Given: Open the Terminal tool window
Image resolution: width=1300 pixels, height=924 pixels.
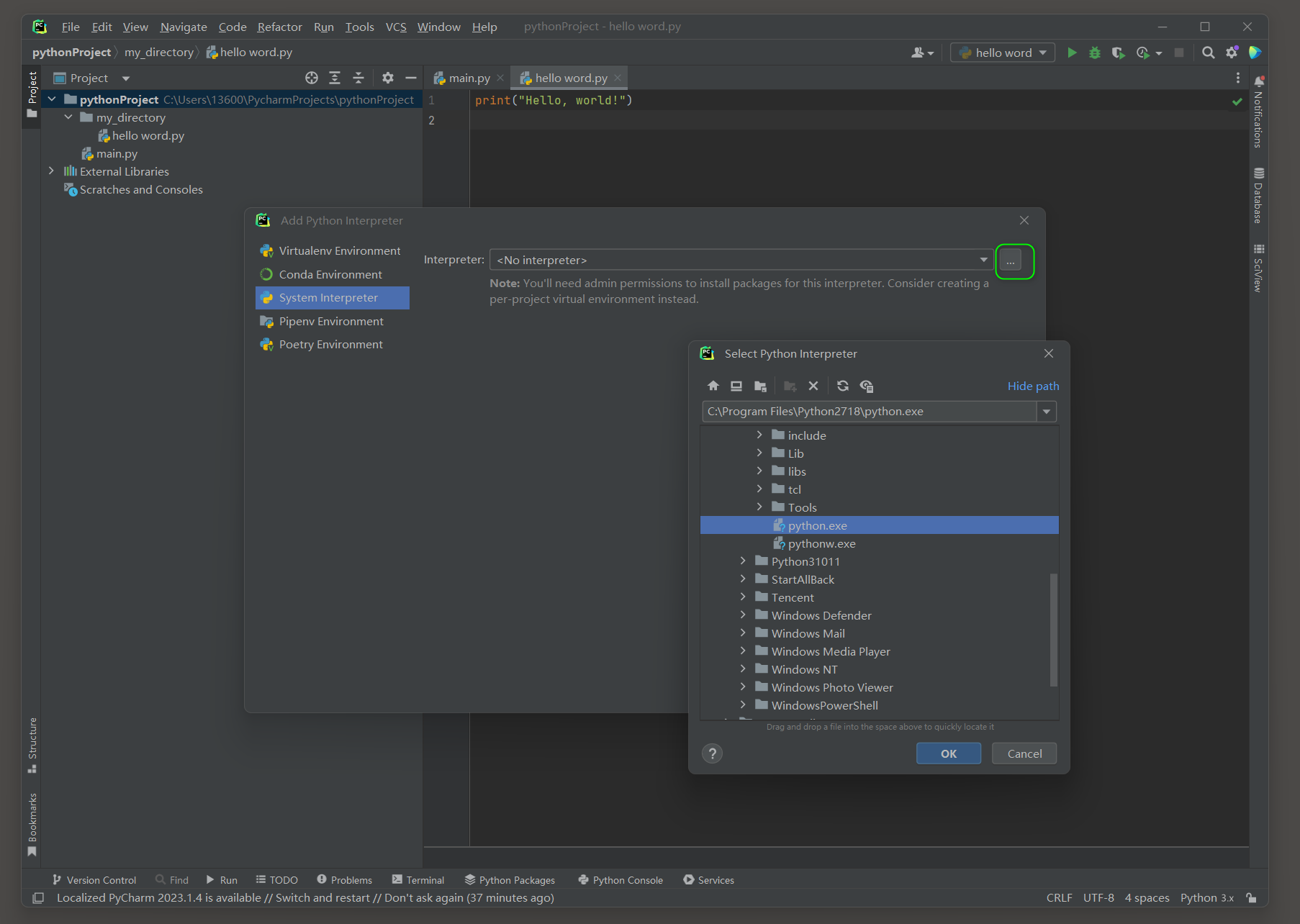Looking at the screenshot, I should (418, 879).
